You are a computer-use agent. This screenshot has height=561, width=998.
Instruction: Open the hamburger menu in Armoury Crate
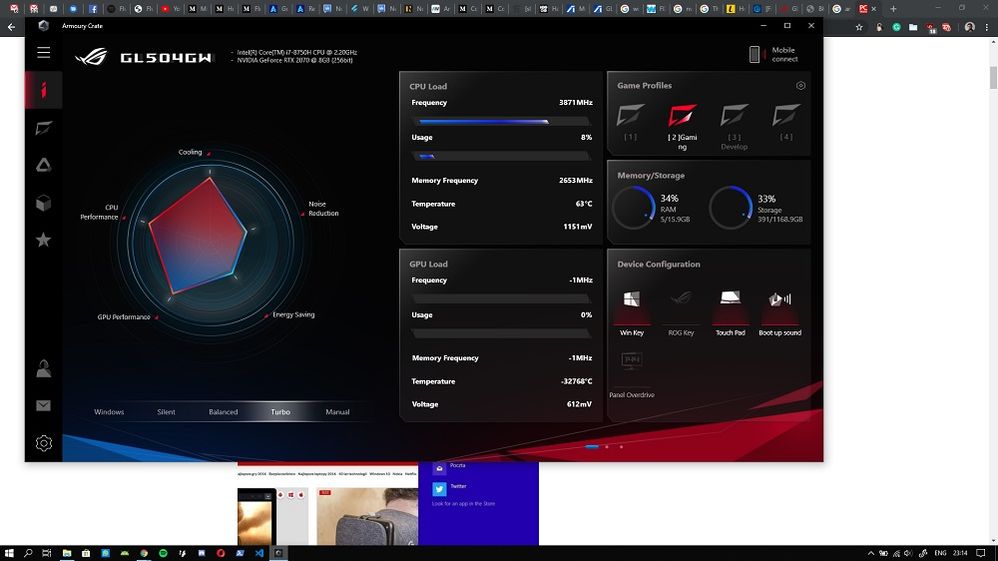[44, 53]
